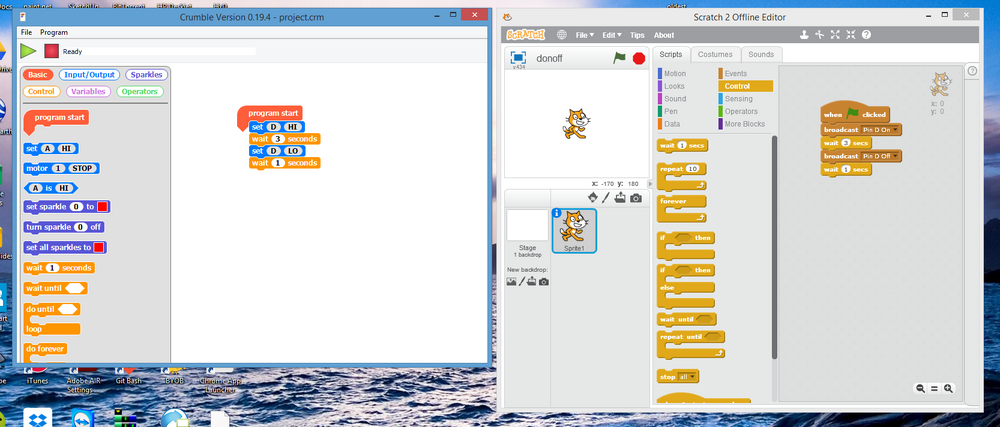
Task: Open the Scratch Edit menu
Action: tap(612, 35)
